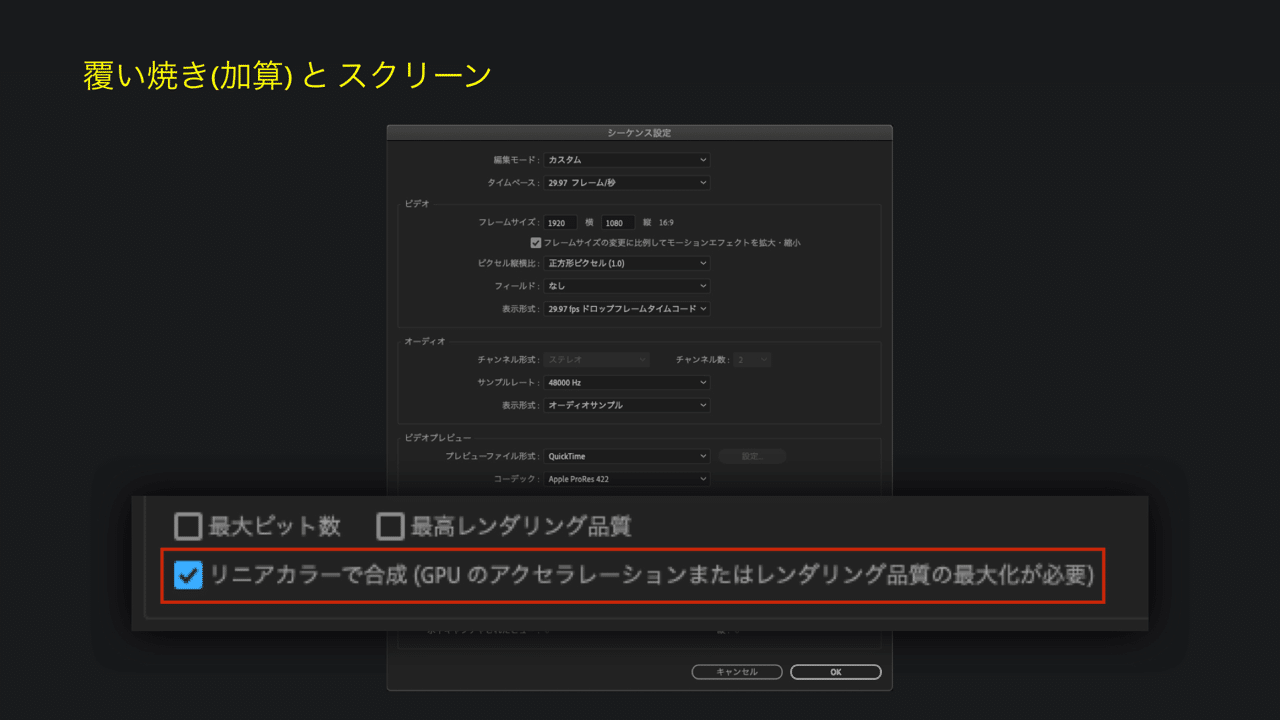Image resolution: width=1280 pixels, height=720 pixels.
Task: Enable the 最高レンダリング品質 checkbox
Action: click(x=390, y=526)
